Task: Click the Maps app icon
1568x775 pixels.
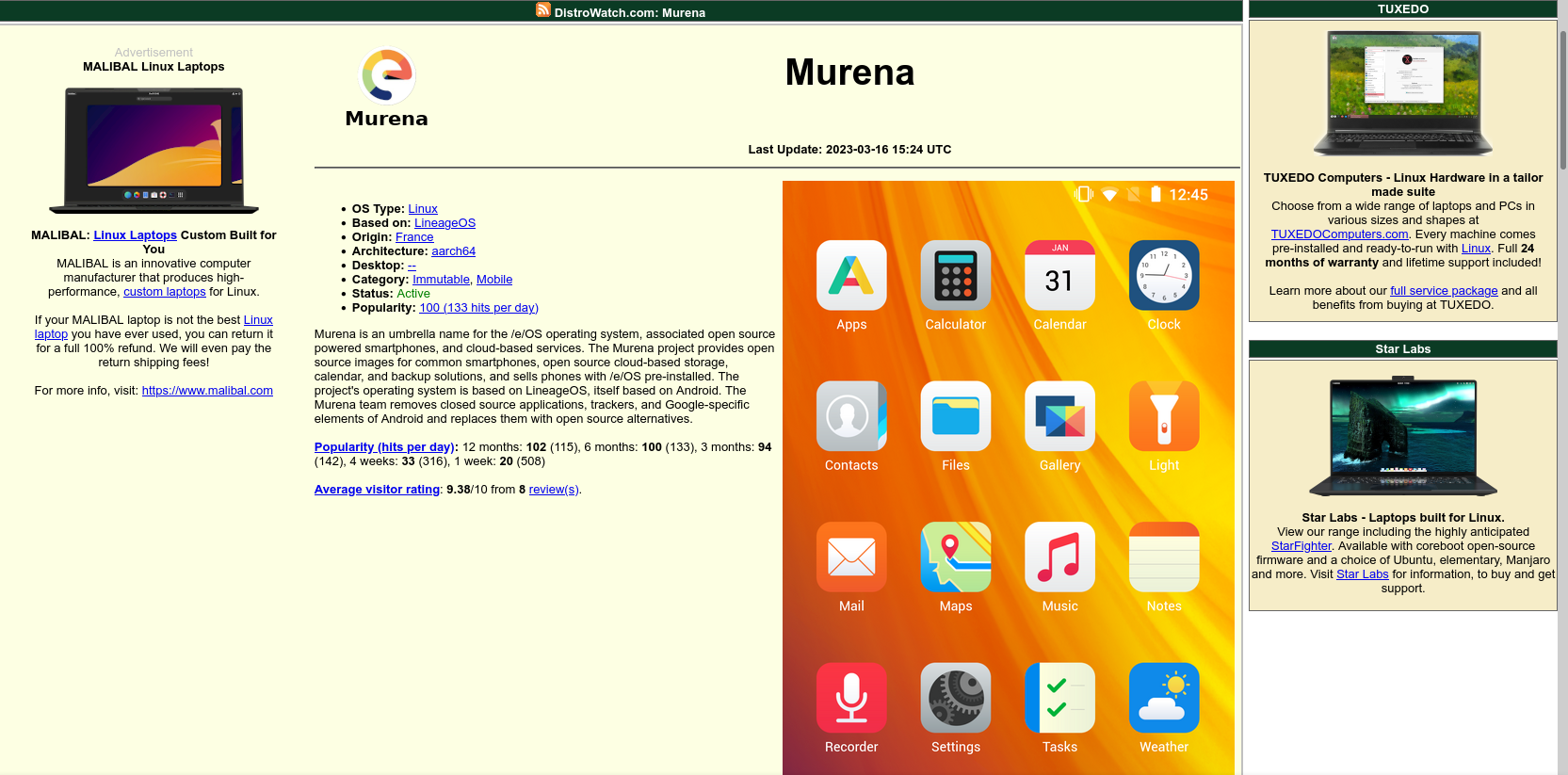Action: (956, 557)
